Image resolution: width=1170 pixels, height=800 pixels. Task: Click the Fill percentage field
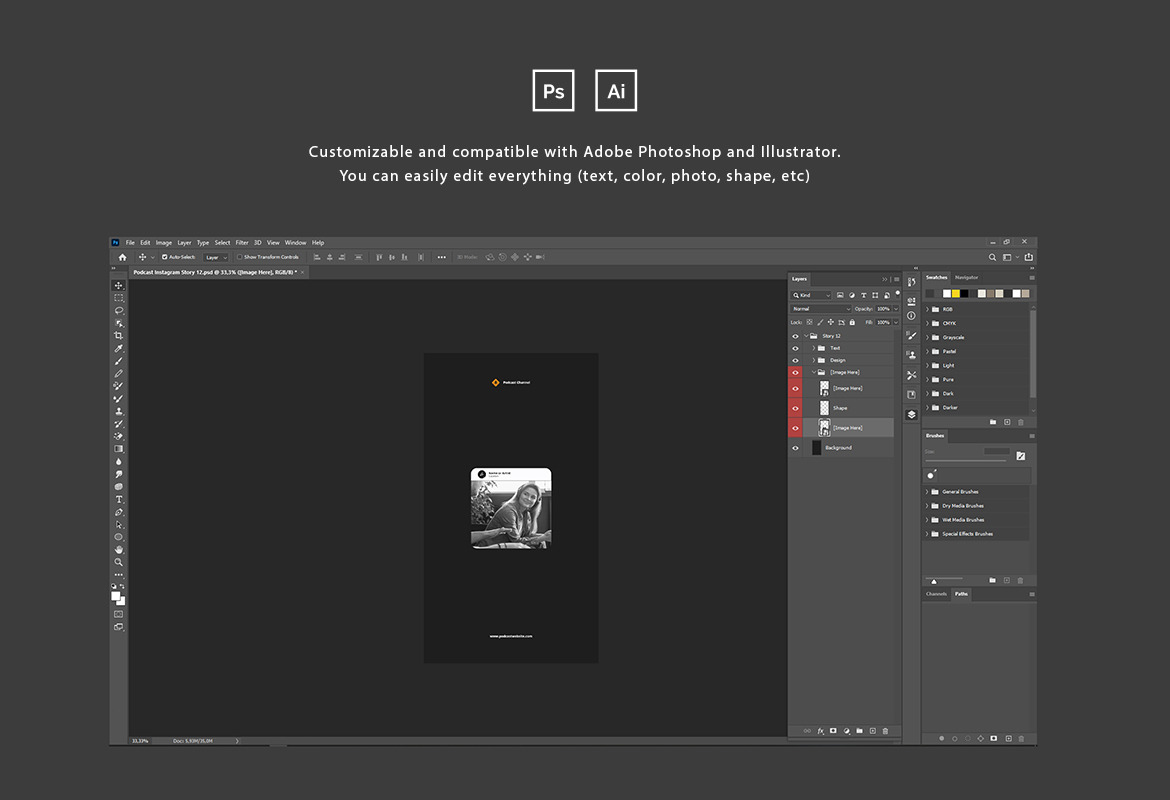tap(883, 322)
